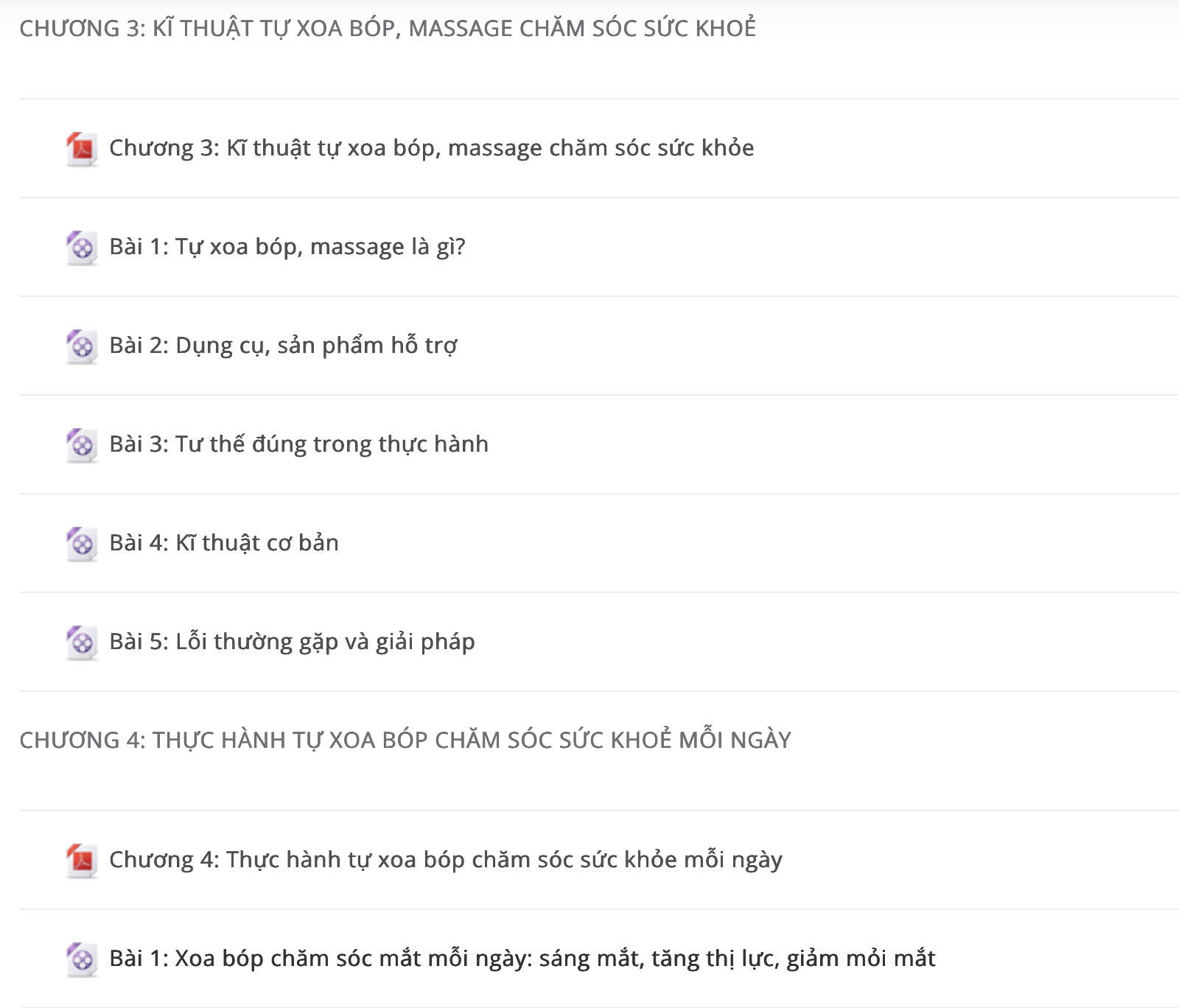Click video icon for Bài 2: Dụng cụ
This screenshot has height=1008, width=1179.
click(82, 346)
